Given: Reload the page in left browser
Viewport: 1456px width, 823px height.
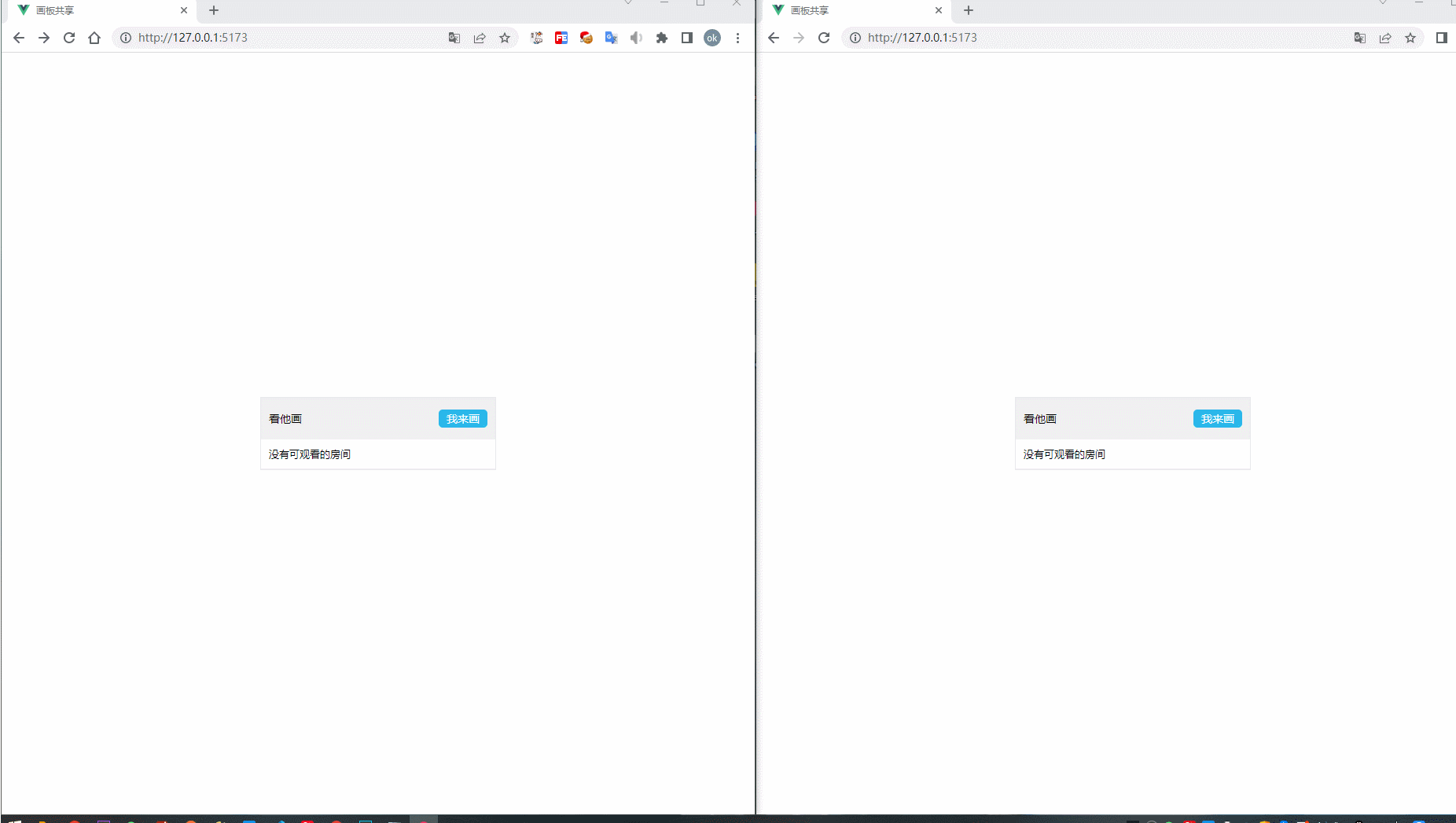Looking at the screenshot, I should tap(69, 38).
